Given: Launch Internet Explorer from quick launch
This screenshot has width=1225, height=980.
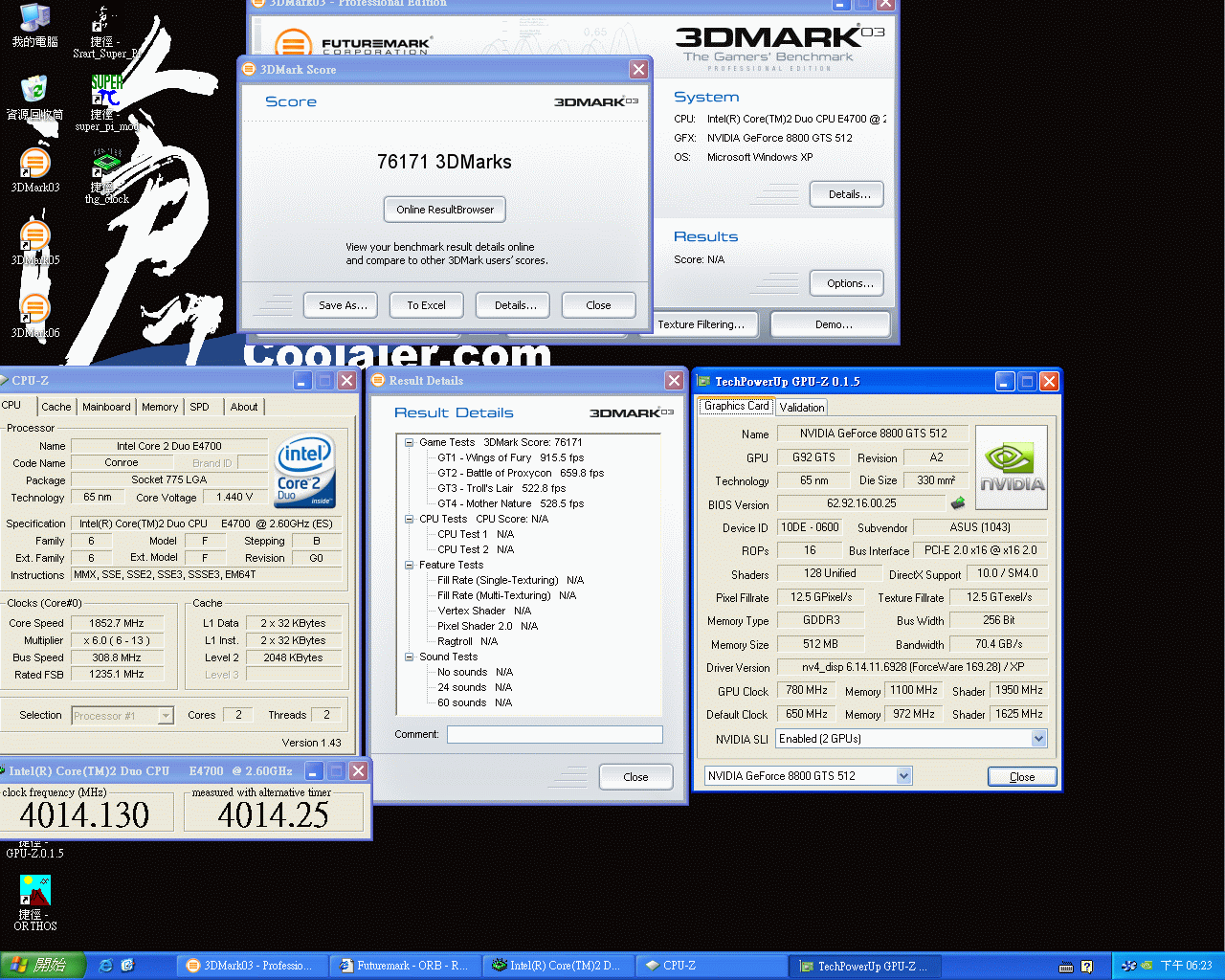Looking at the screenshot, I should coord(106,966).
